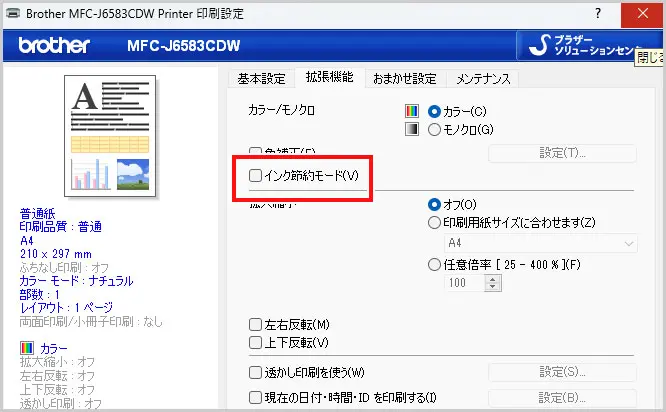Switch to the 基本設定 tab

point(261,79)
